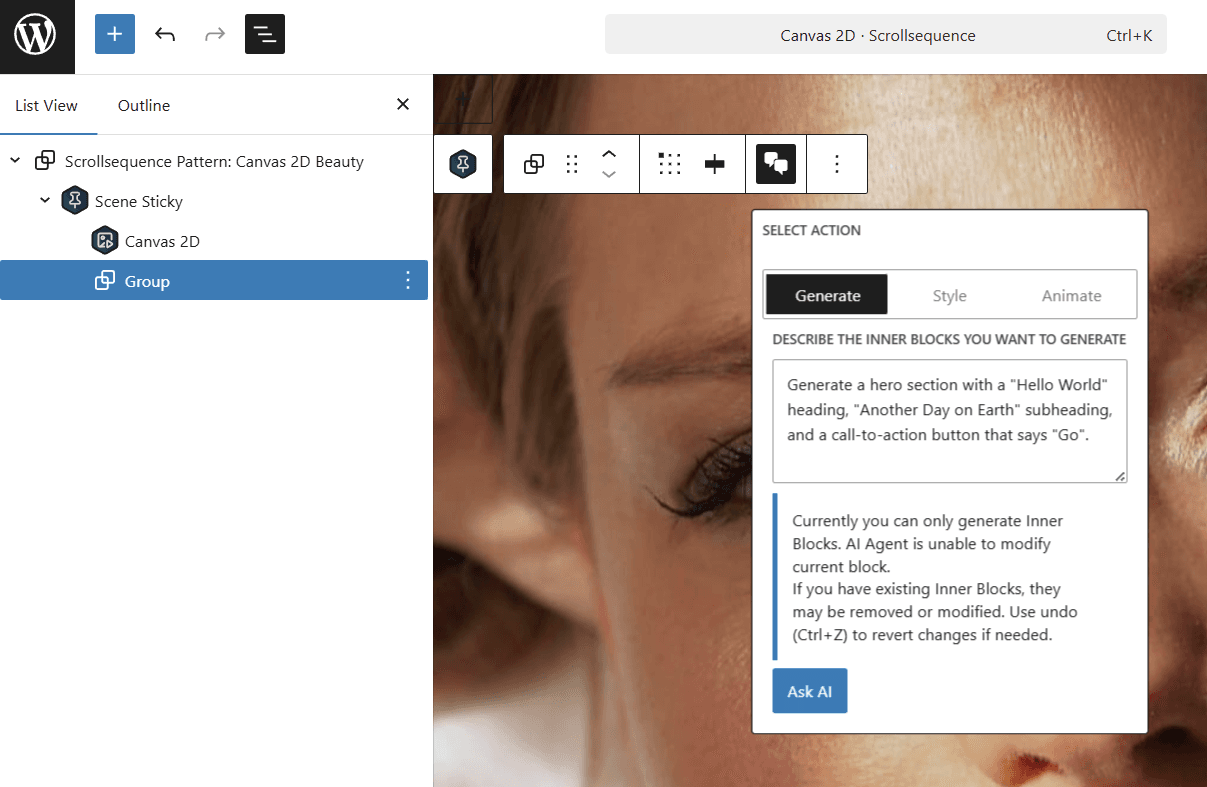Click the Undo arrow icon

click(165, 35)
